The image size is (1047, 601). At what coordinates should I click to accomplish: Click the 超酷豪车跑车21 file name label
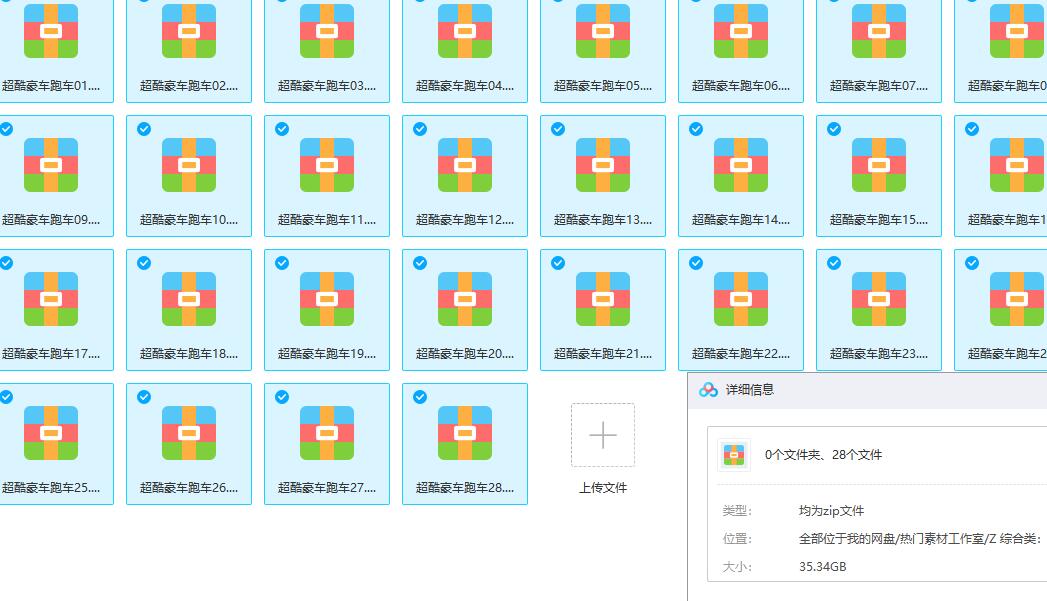(x=603, y=354)
